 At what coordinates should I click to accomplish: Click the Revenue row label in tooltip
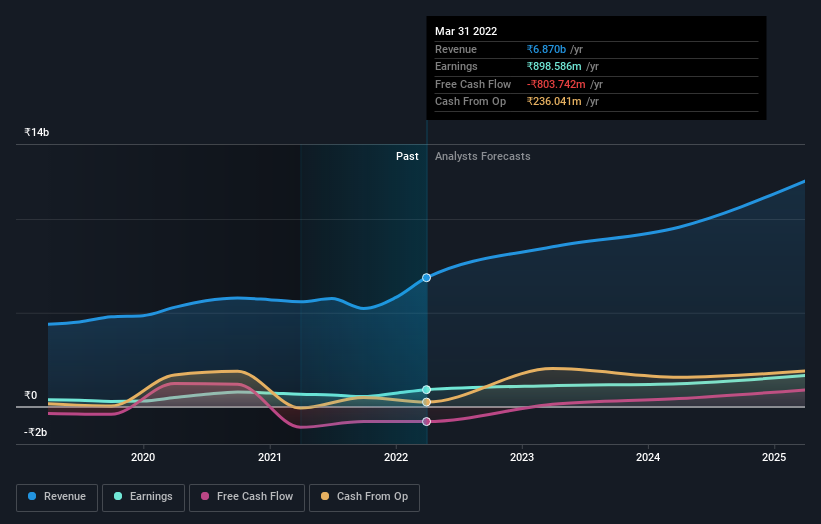(456, 49)
